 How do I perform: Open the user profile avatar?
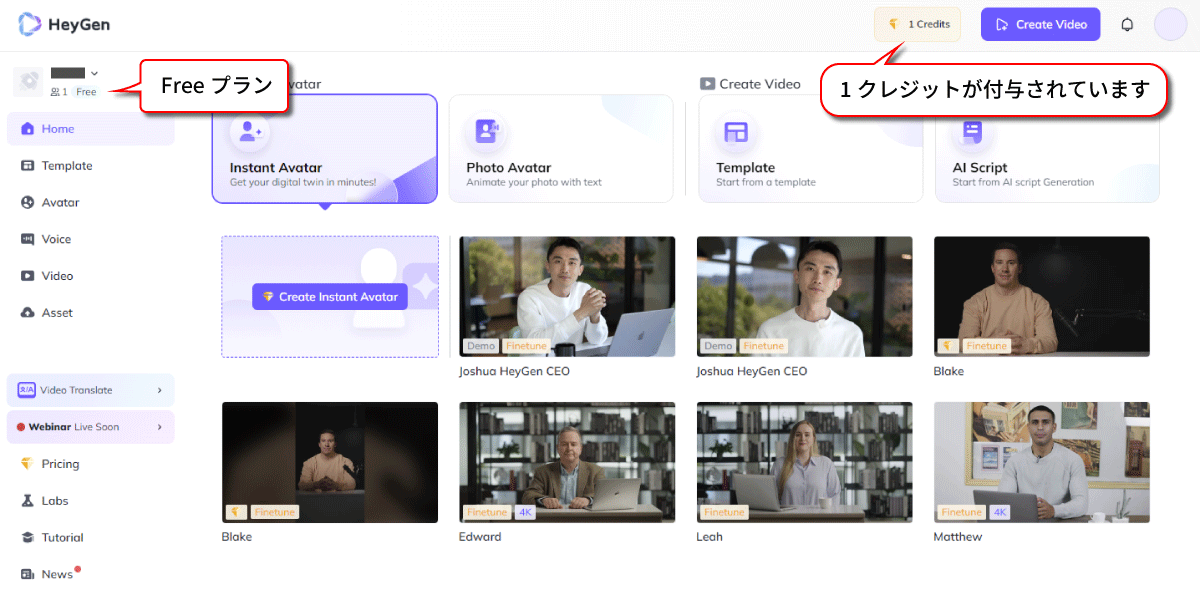point(1170,25)
